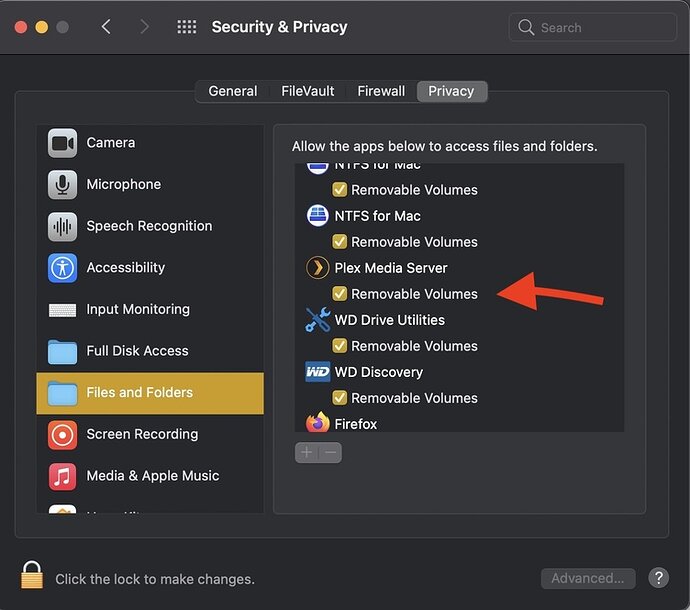Toggle Removable Volumes under fully visible NTFS for Mac
Viewport: 690px width, 610px height.
pos(339,242)
